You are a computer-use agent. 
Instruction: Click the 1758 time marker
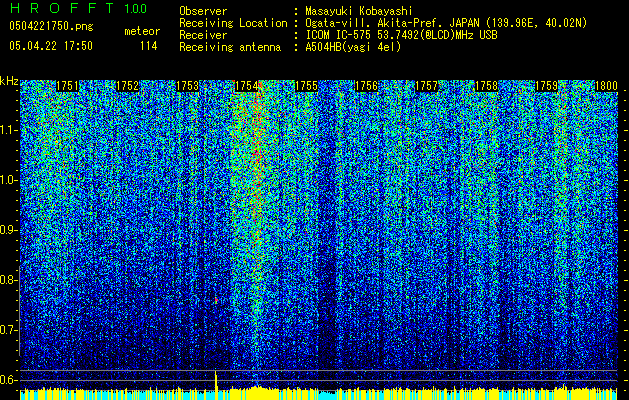point(486,86)
